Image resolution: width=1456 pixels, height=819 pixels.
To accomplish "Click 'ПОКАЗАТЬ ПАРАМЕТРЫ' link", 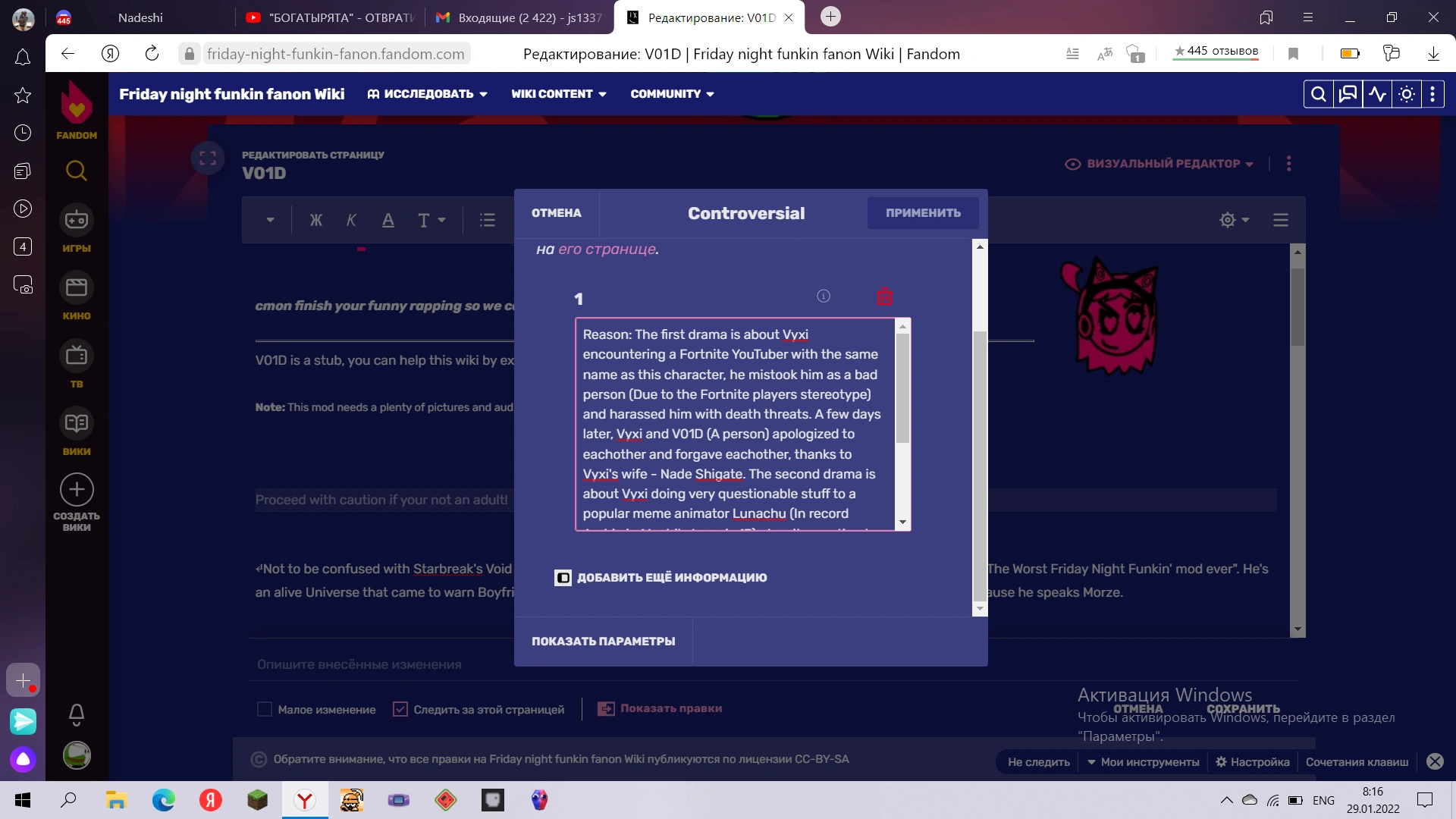I will point(604,641).
